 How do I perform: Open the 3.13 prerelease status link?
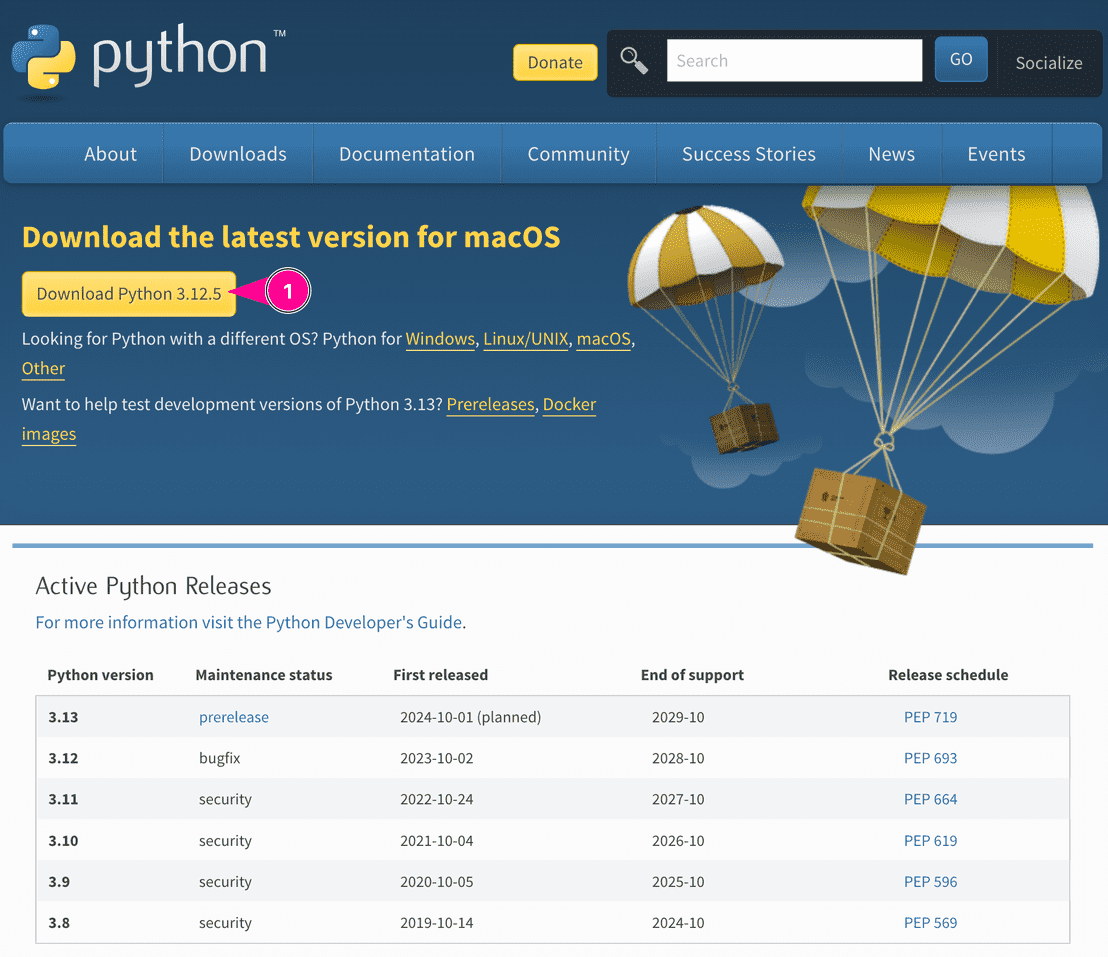[234, 716]
